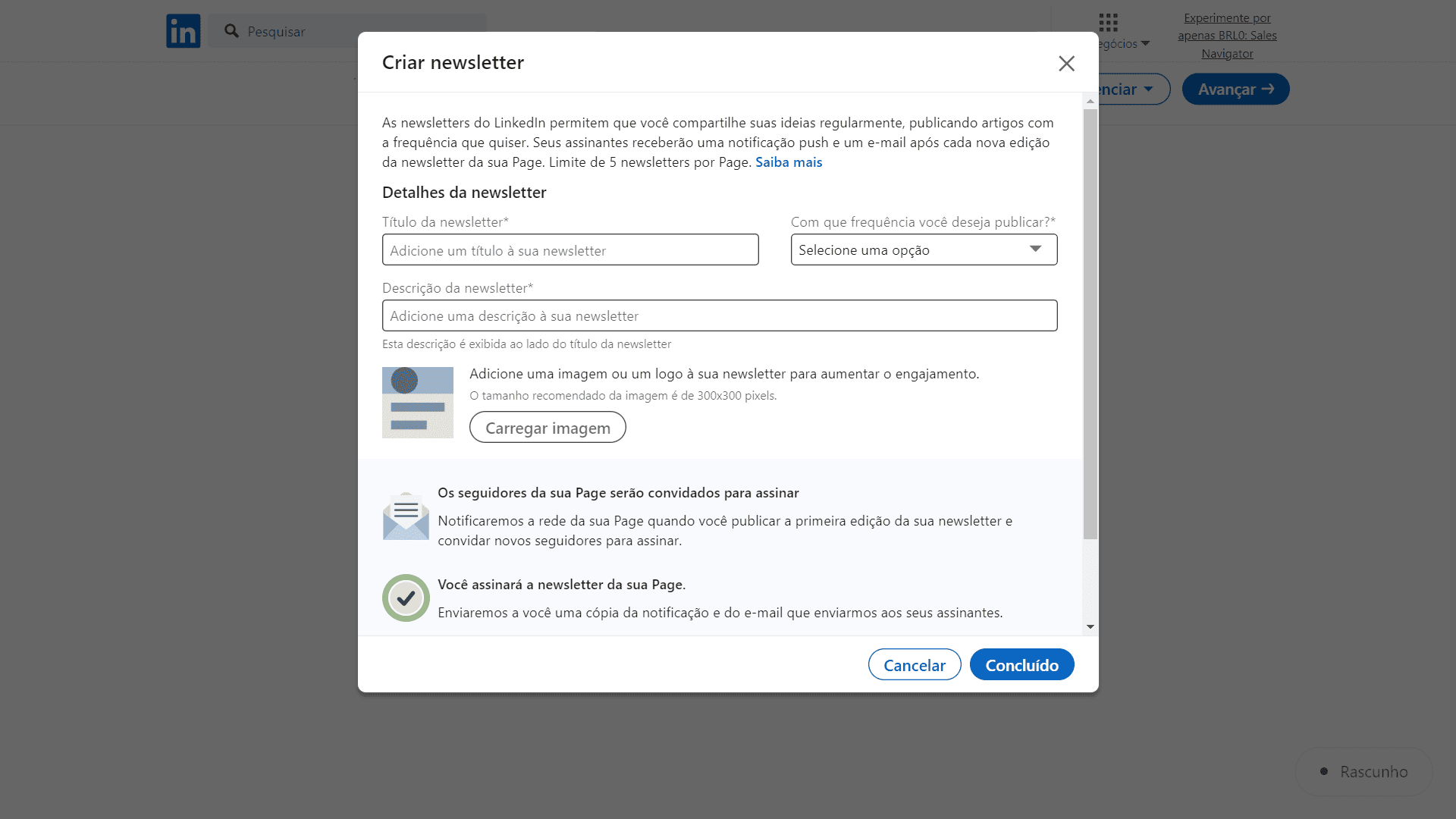Click the search magnifier icon
Image resolution: width=1456 pixels, height=819 pixels.
click(x=231, y=31)
